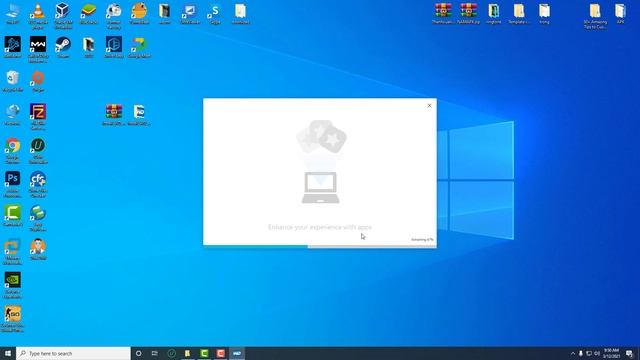Open the blue cf+ desktop shortcut
Viewport: 640px width, 360px height.
(x=38, y=184)
